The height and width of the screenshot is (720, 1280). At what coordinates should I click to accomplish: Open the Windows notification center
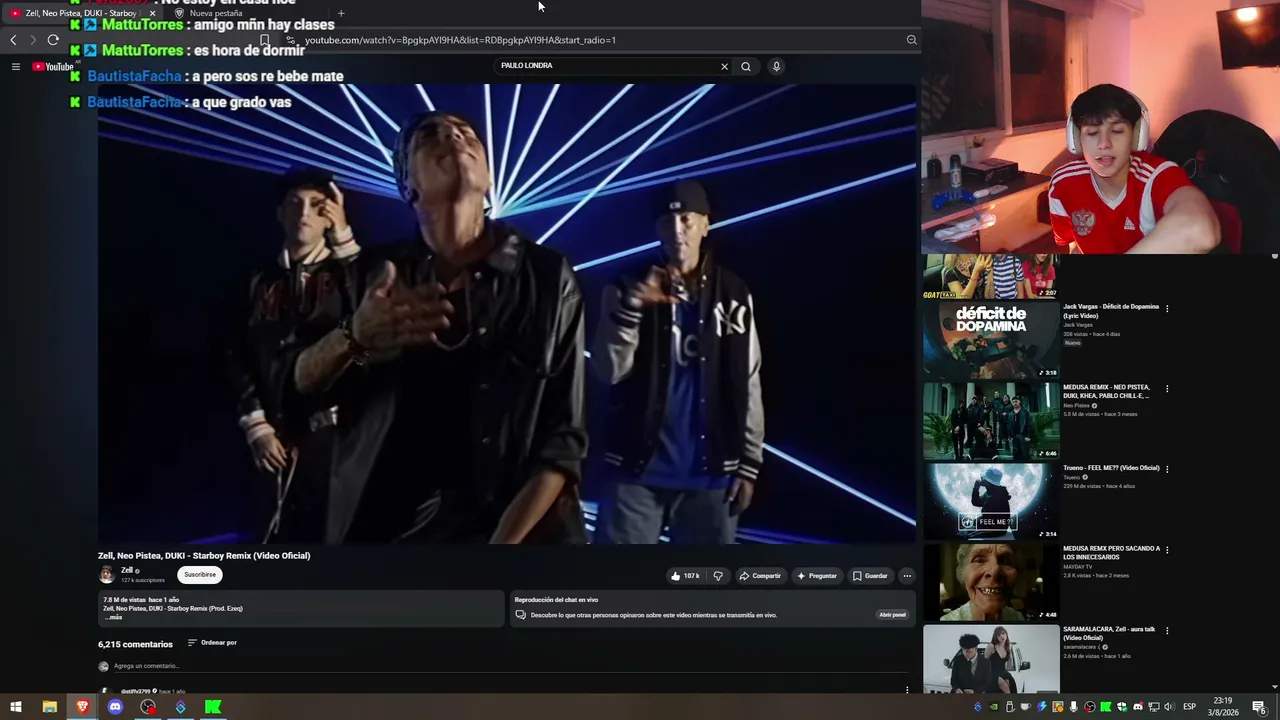[x=1259, y=707]
